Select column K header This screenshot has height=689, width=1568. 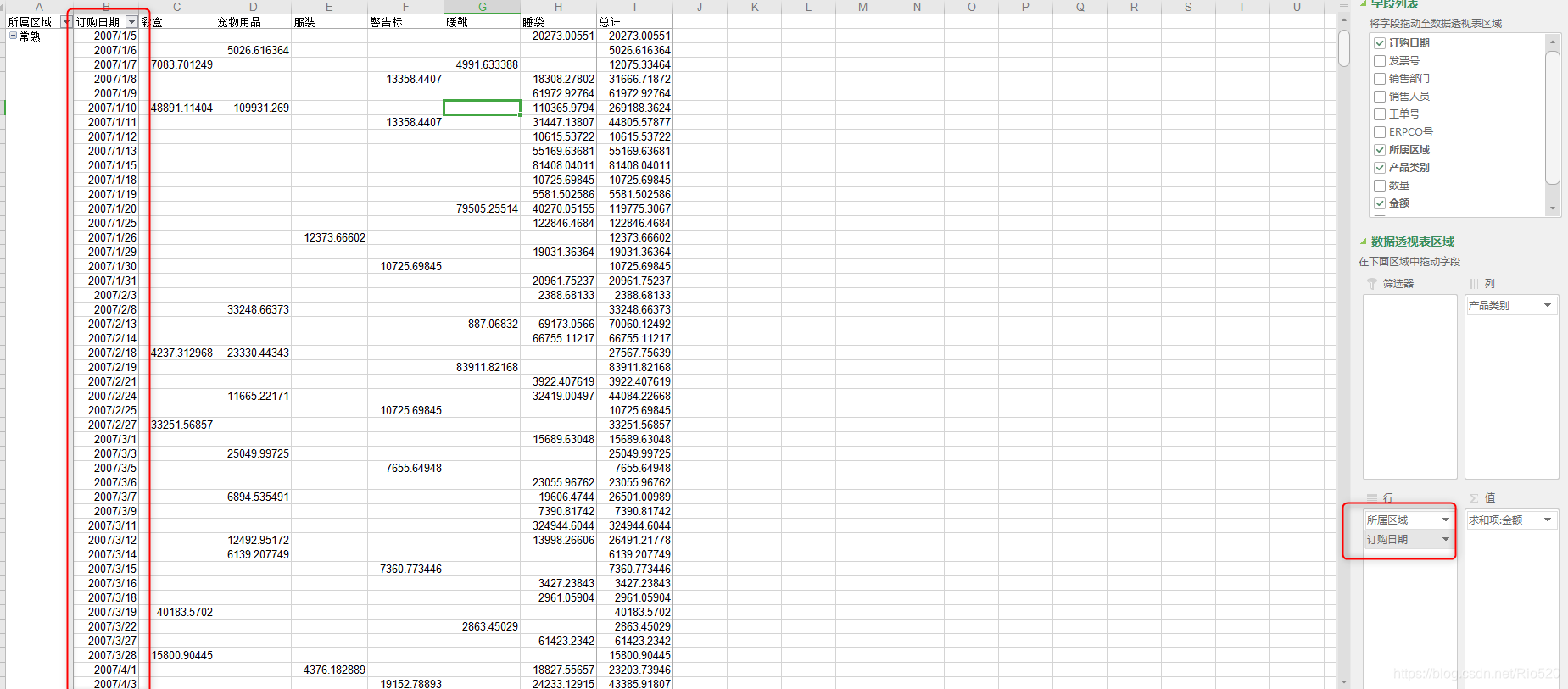(x=755, y=7)
